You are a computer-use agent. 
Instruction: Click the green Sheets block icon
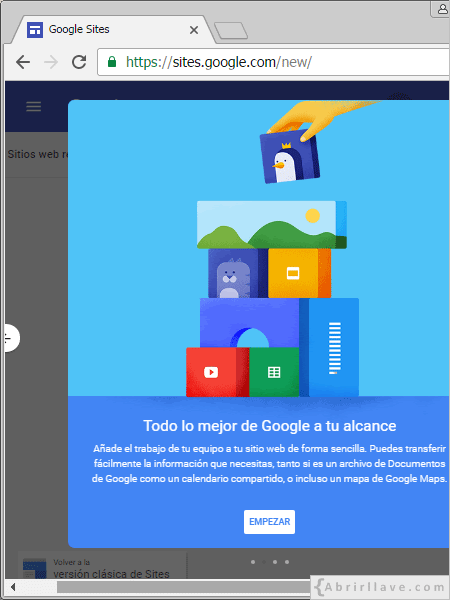[274, 372]
